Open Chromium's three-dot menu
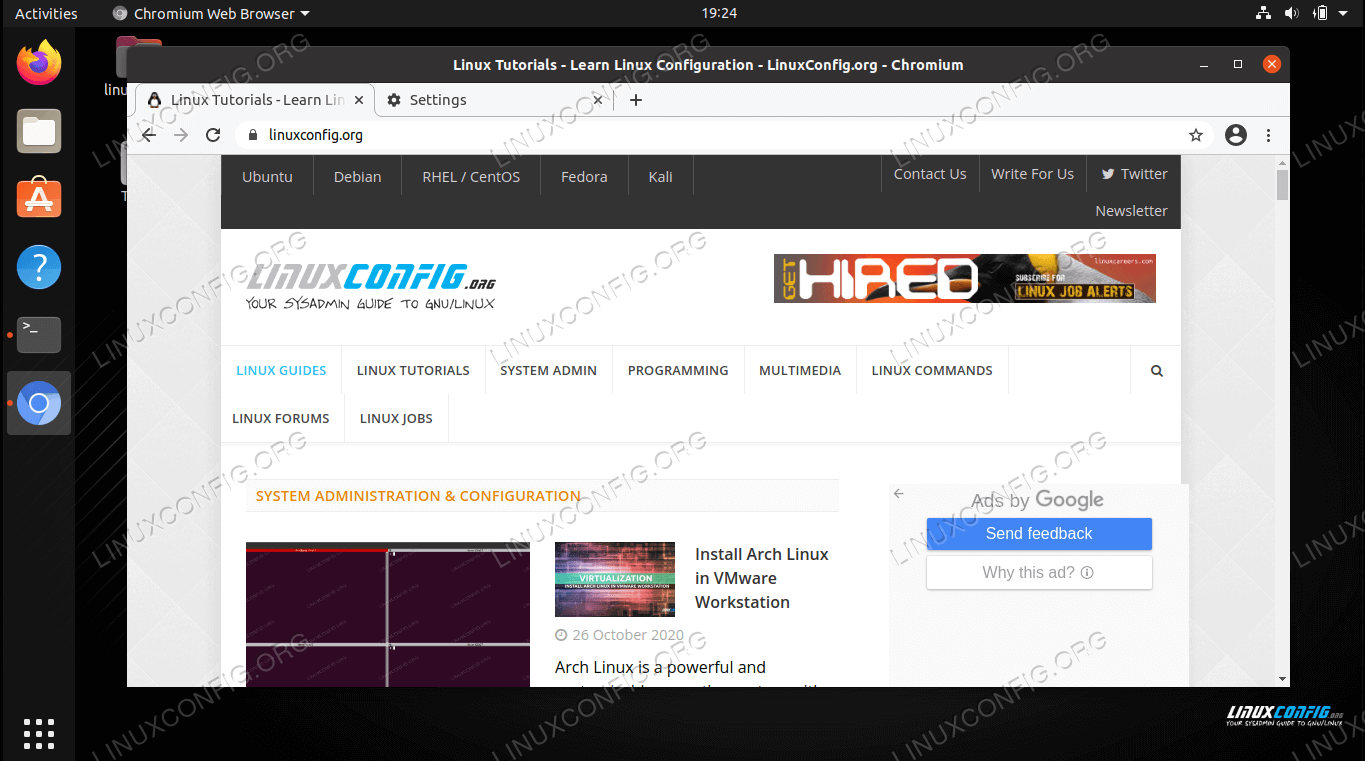This screenshot has height=761, width=1365. tap(1268, 135)
